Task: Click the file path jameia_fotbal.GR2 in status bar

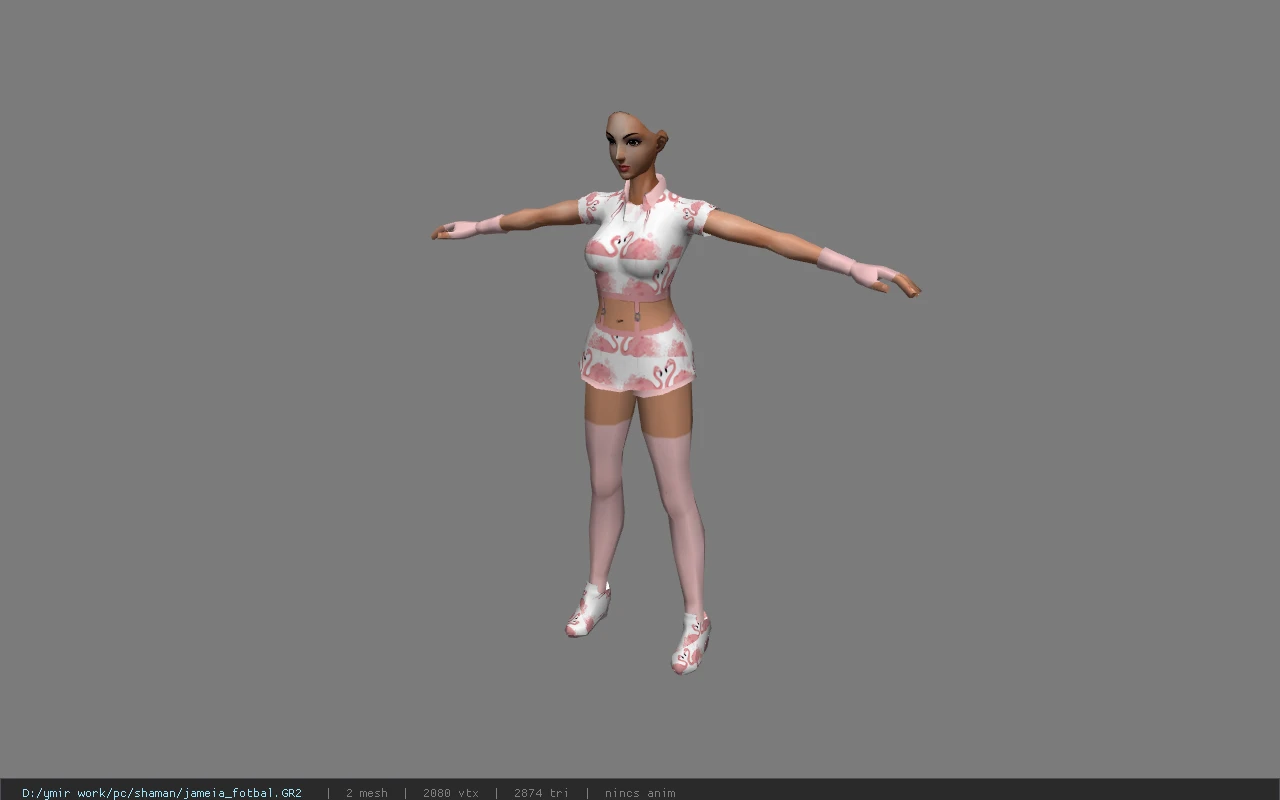Action: coord(162,793)
